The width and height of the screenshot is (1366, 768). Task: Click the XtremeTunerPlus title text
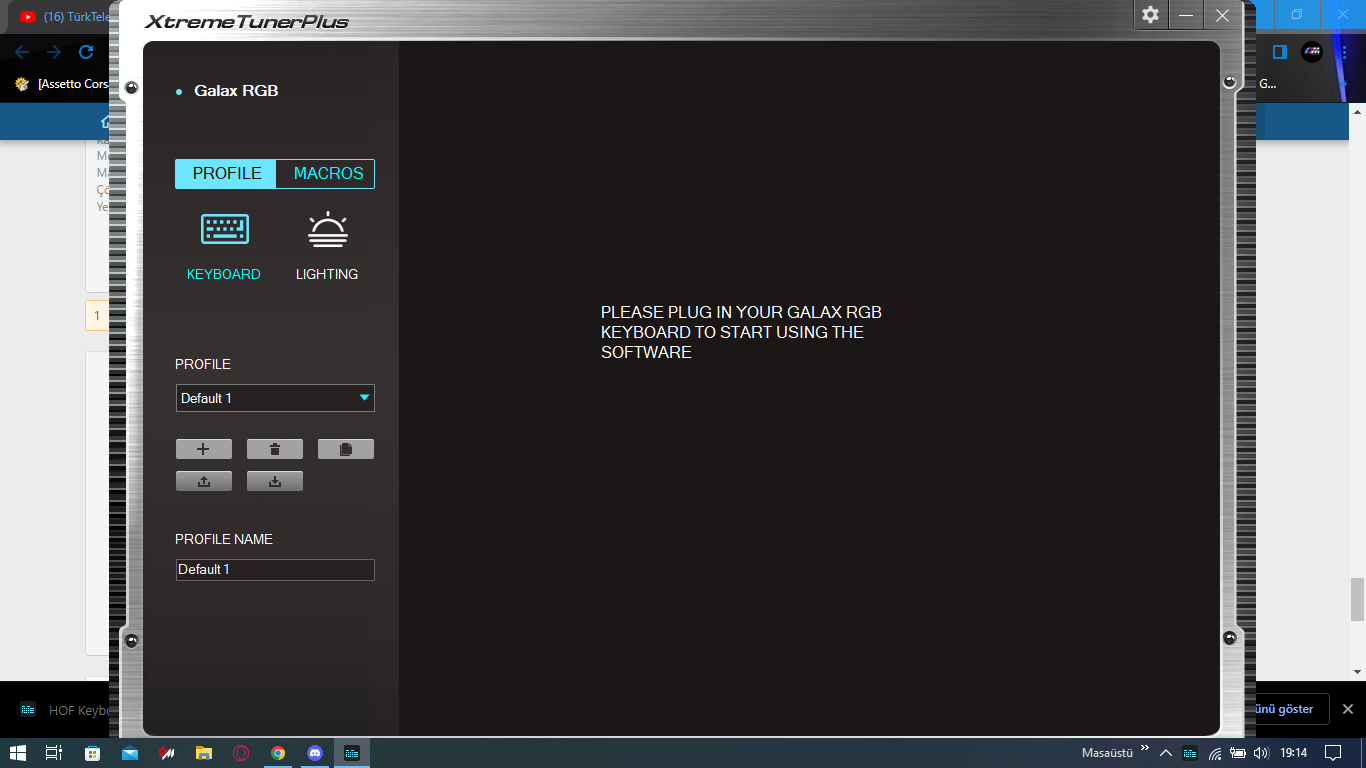tap(247, 22)
